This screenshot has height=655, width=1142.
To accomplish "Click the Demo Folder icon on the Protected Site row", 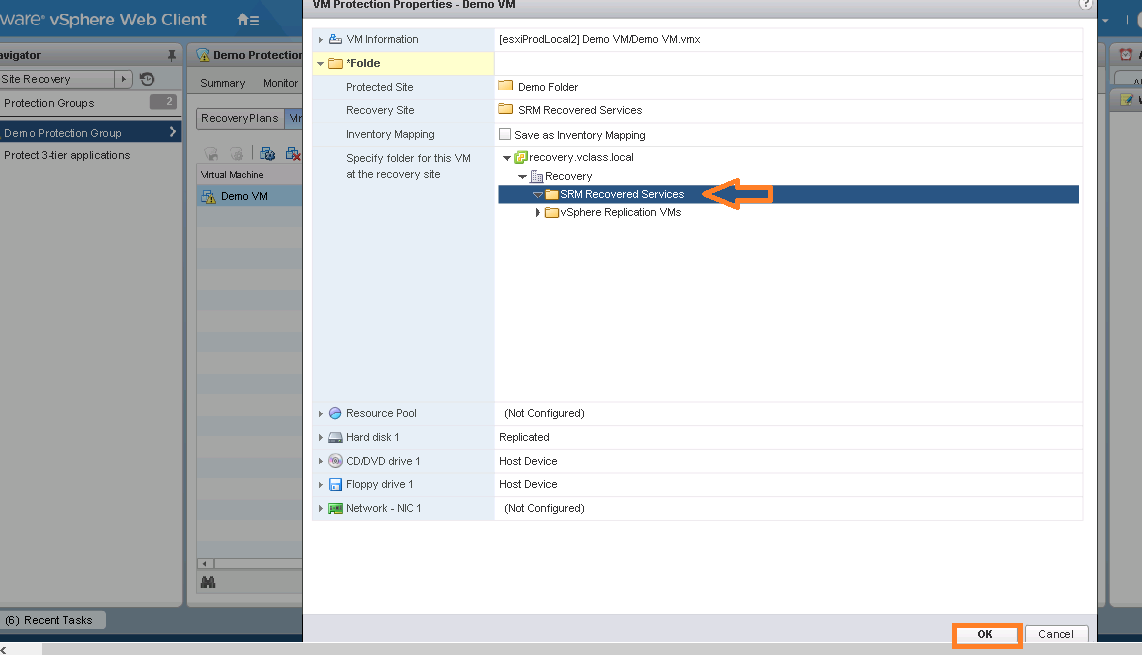I will pos(505,86).
